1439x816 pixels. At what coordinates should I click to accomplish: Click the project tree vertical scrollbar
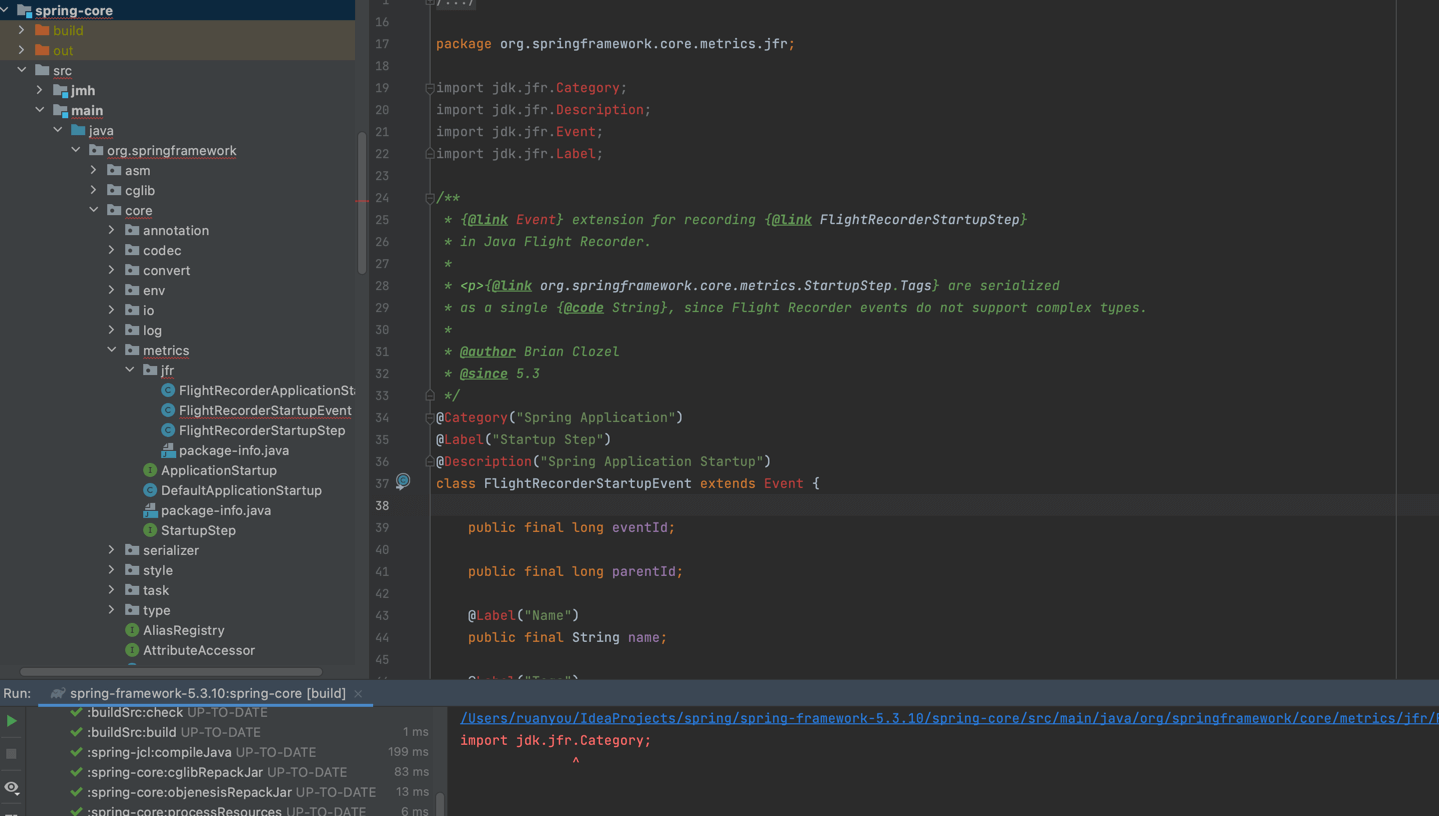pos(361,202)
